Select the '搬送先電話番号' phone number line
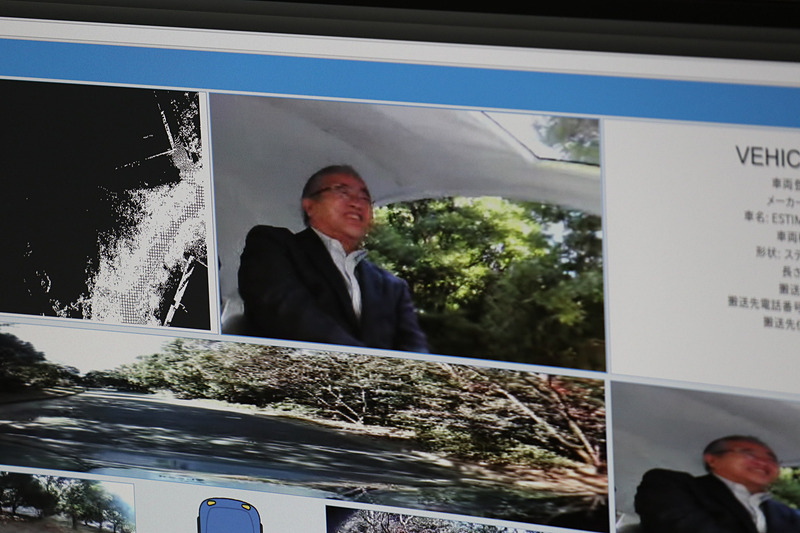This screenshot has width=800, height=533. tap(763, 303)
